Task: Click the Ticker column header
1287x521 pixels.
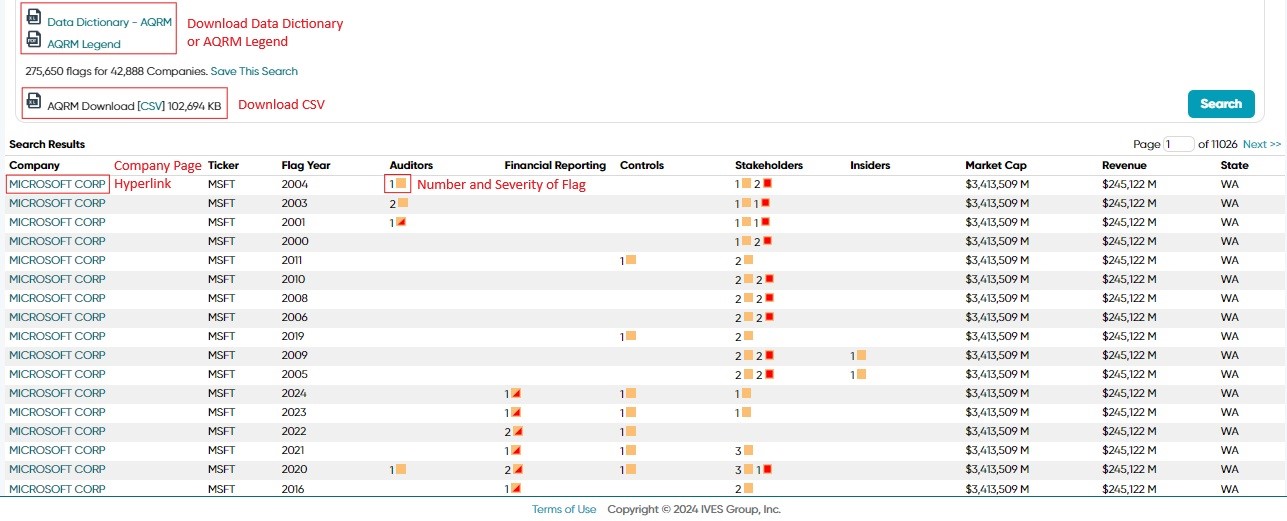Action: [x=223, y=165]
